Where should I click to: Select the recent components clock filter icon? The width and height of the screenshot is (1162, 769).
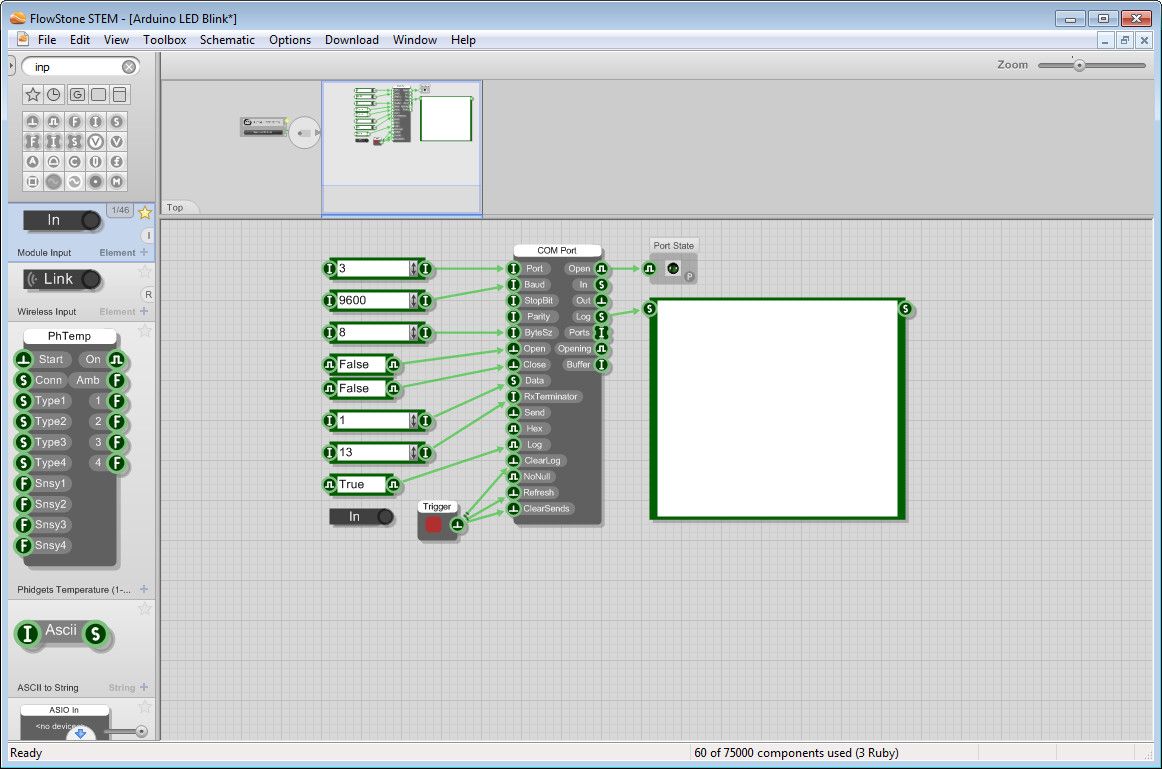point(54,94)
